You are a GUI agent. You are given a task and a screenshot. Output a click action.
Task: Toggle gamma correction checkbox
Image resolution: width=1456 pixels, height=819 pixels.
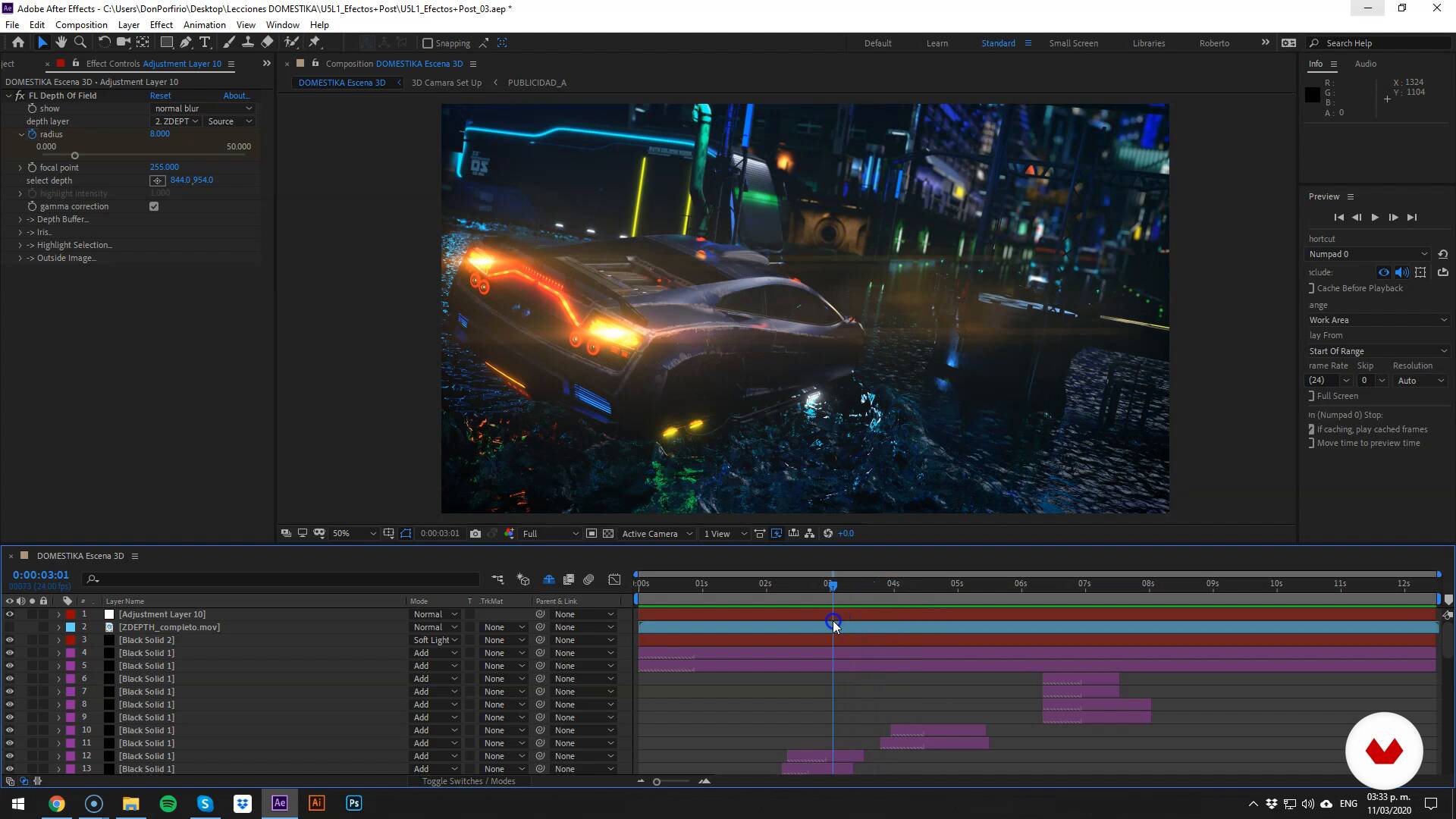coord(154,206)
